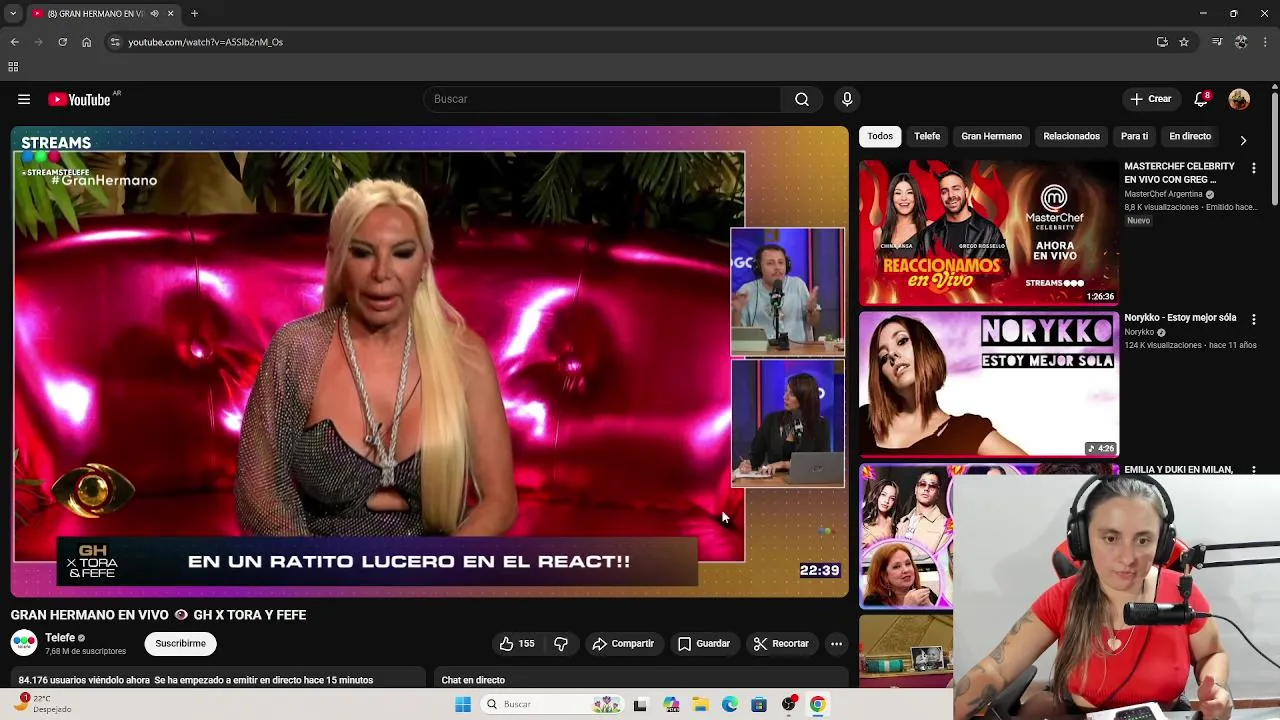This screenshot has height=720, width=1280.
Task: Open Chrome three-dot menu
Action: point(1265,42)
